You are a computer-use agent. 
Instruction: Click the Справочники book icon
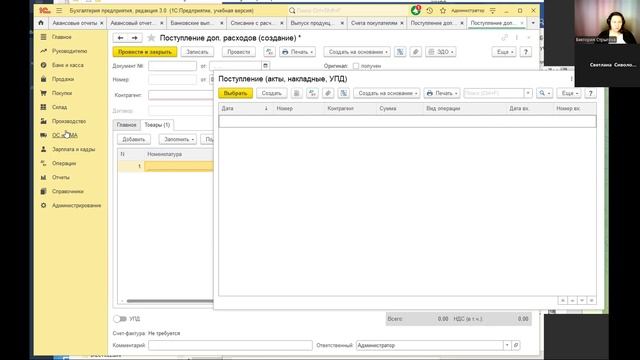tap(44, 191)
